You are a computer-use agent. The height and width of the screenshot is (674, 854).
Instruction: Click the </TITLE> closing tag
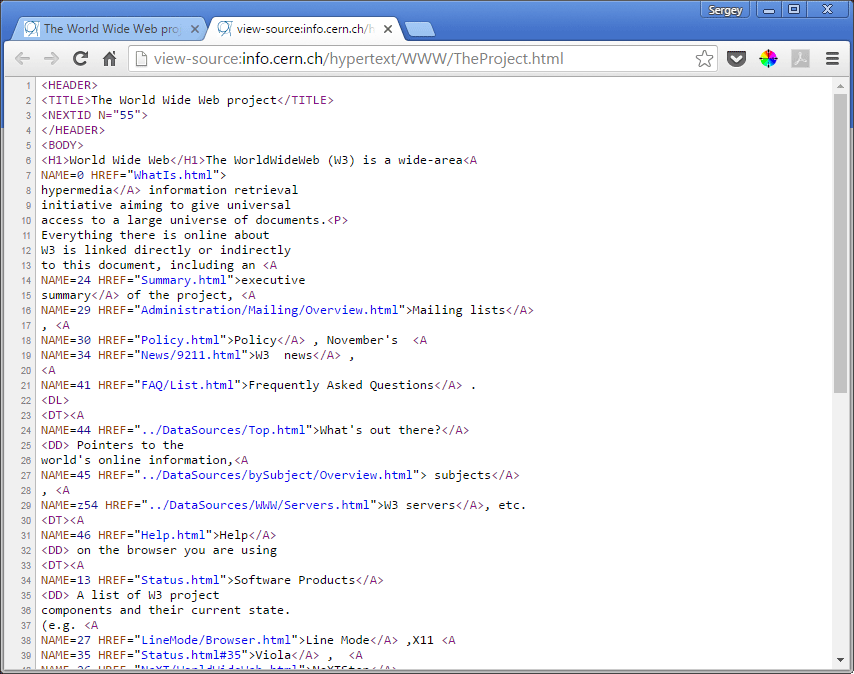[x=305, y=100]
